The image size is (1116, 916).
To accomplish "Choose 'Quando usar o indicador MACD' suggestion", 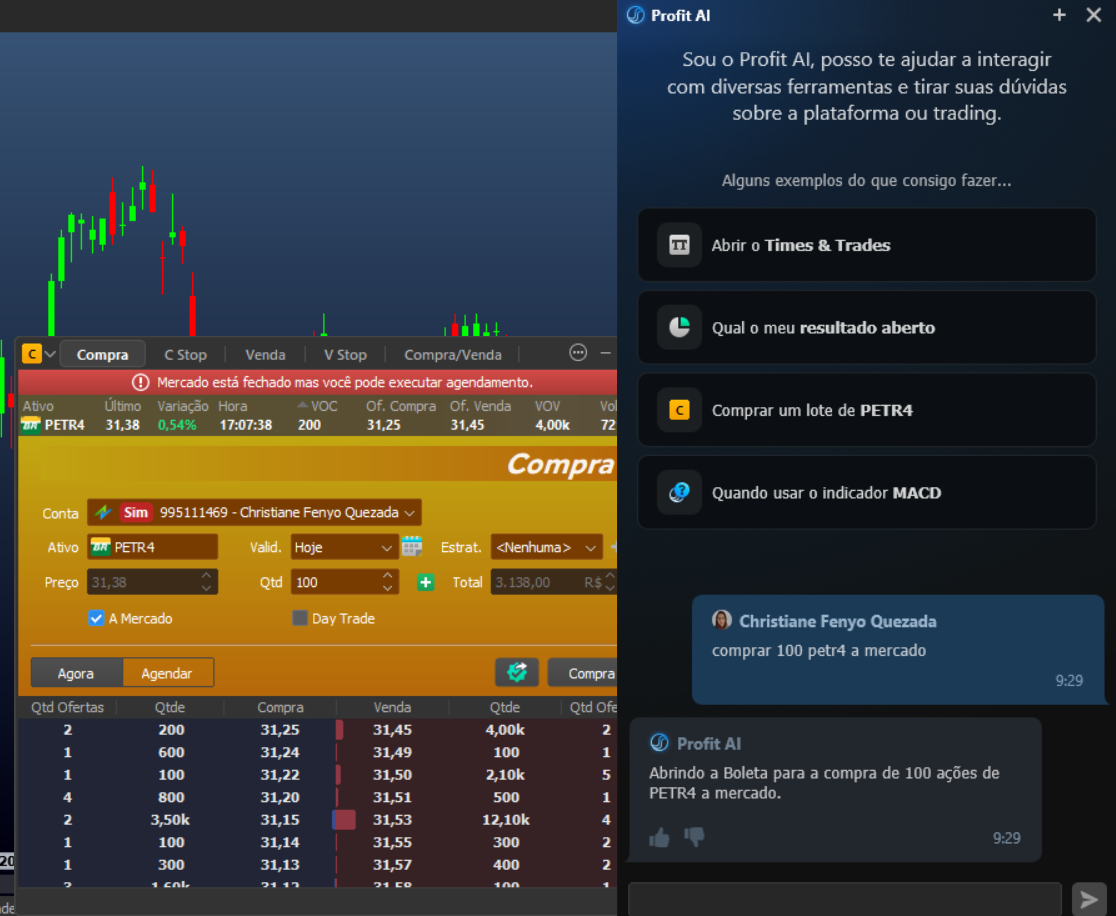I will [x=866, y=493].
